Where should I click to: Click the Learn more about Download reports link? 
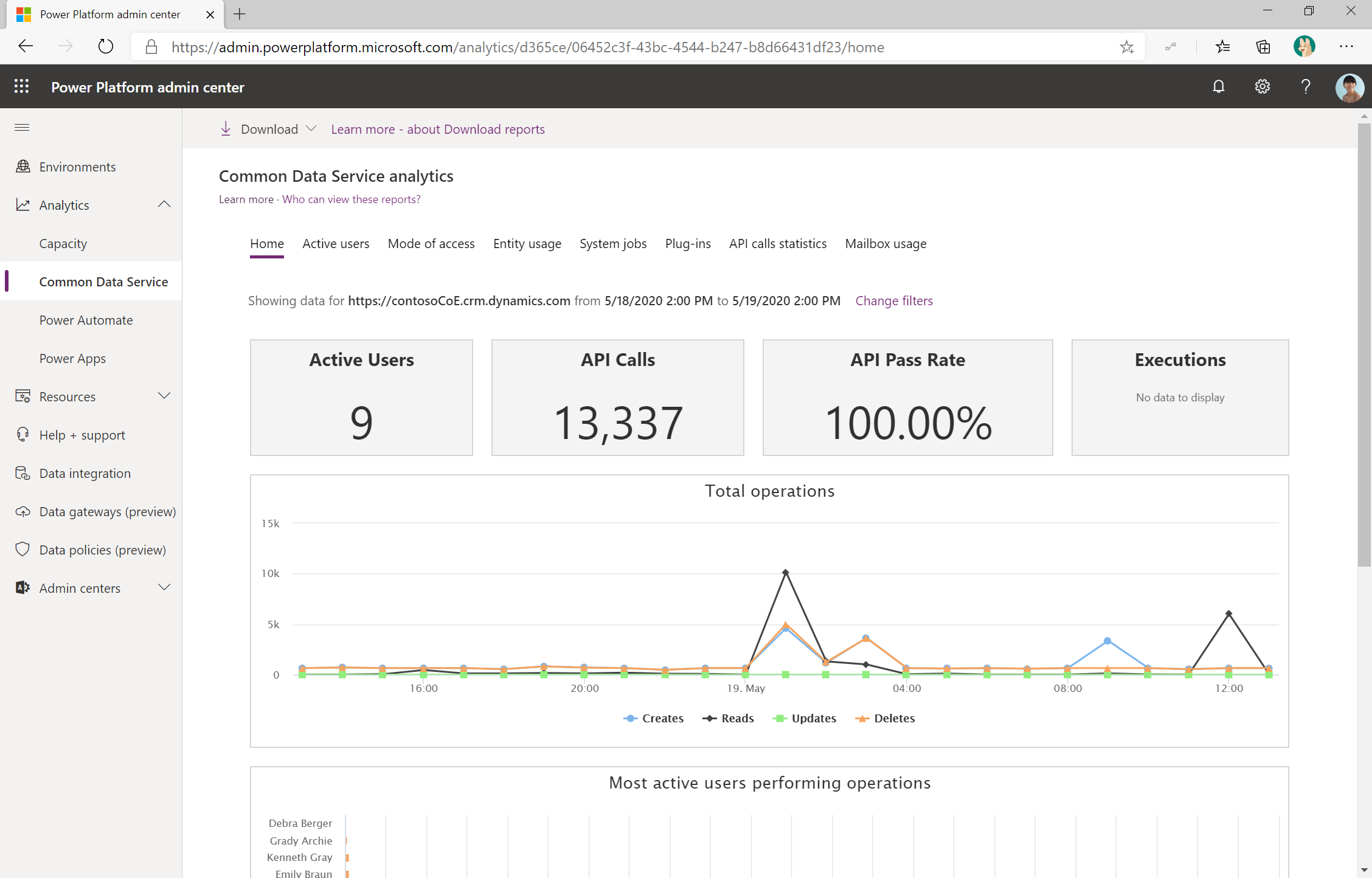coord(438,128)
